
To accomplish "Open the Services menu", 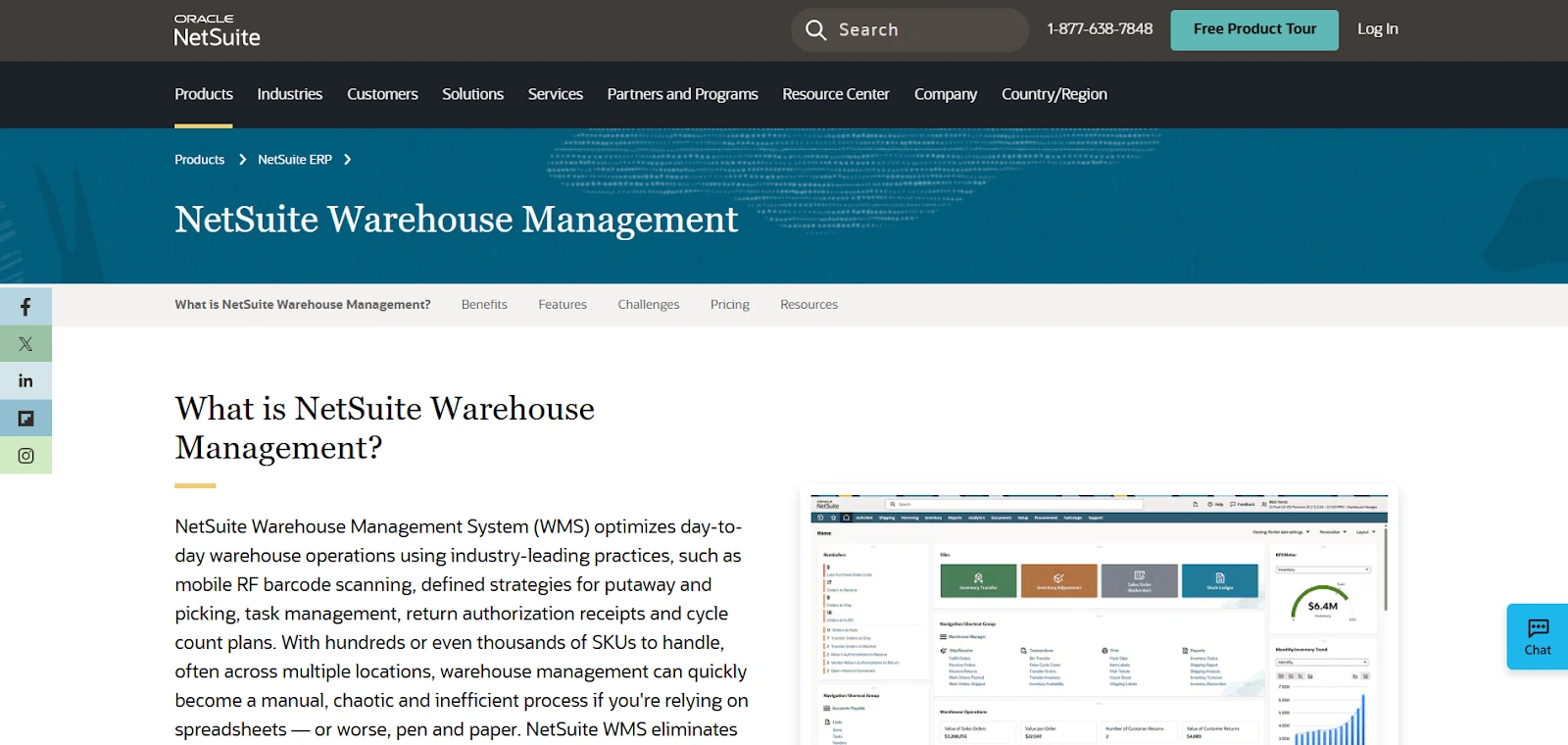I will 556,94.
